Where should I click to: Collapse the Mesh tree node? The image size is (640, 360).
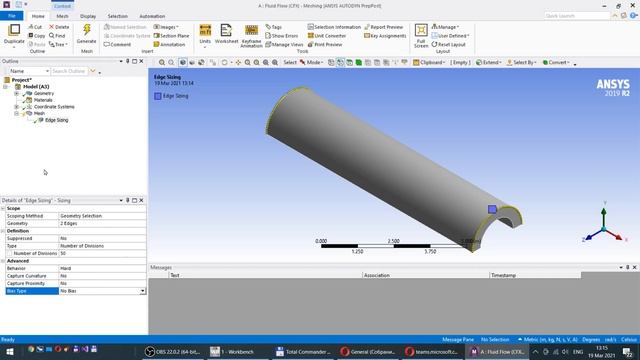[16, 113]
